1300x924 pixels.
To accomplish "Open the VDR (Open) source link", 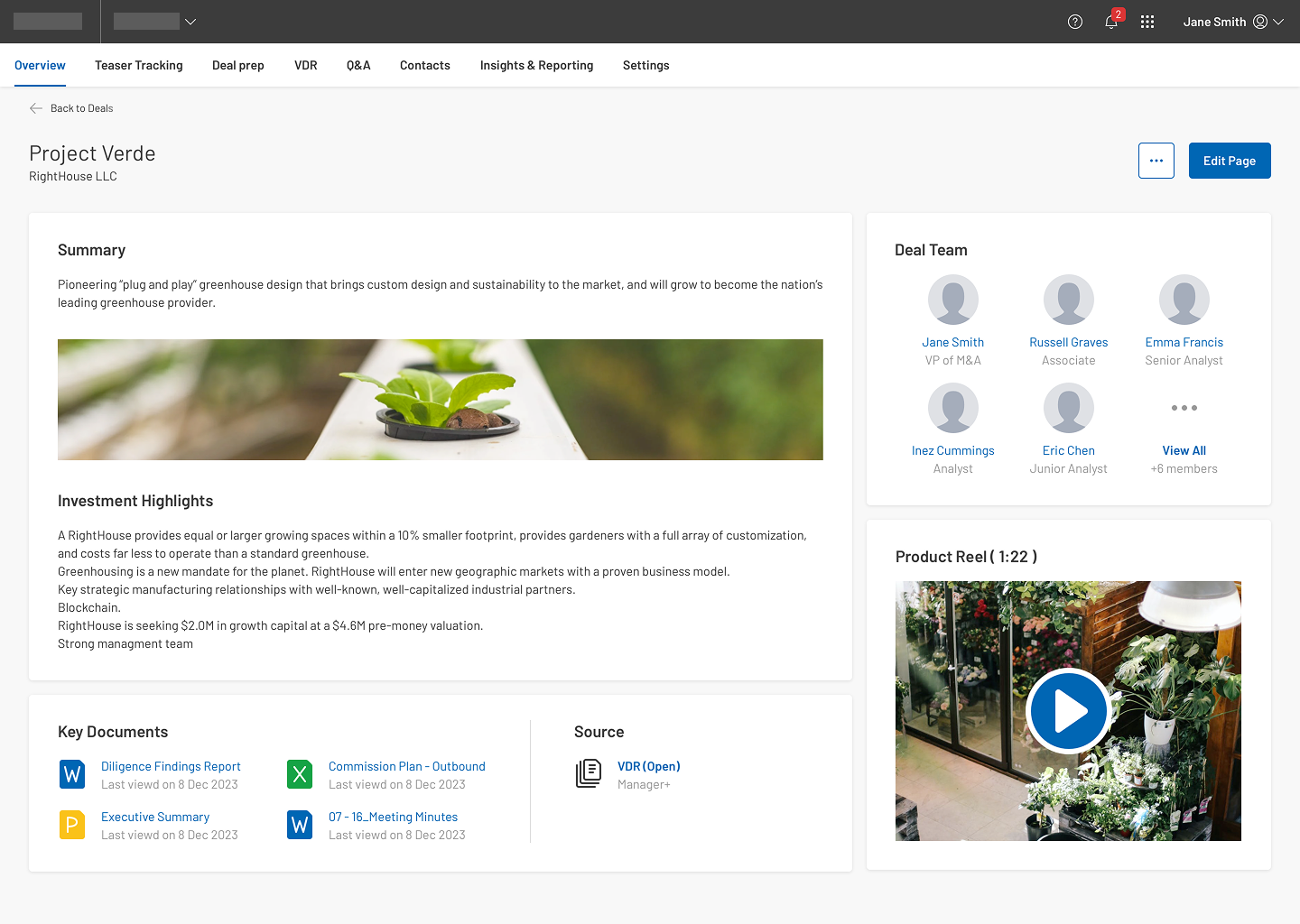I will [648, 766].
